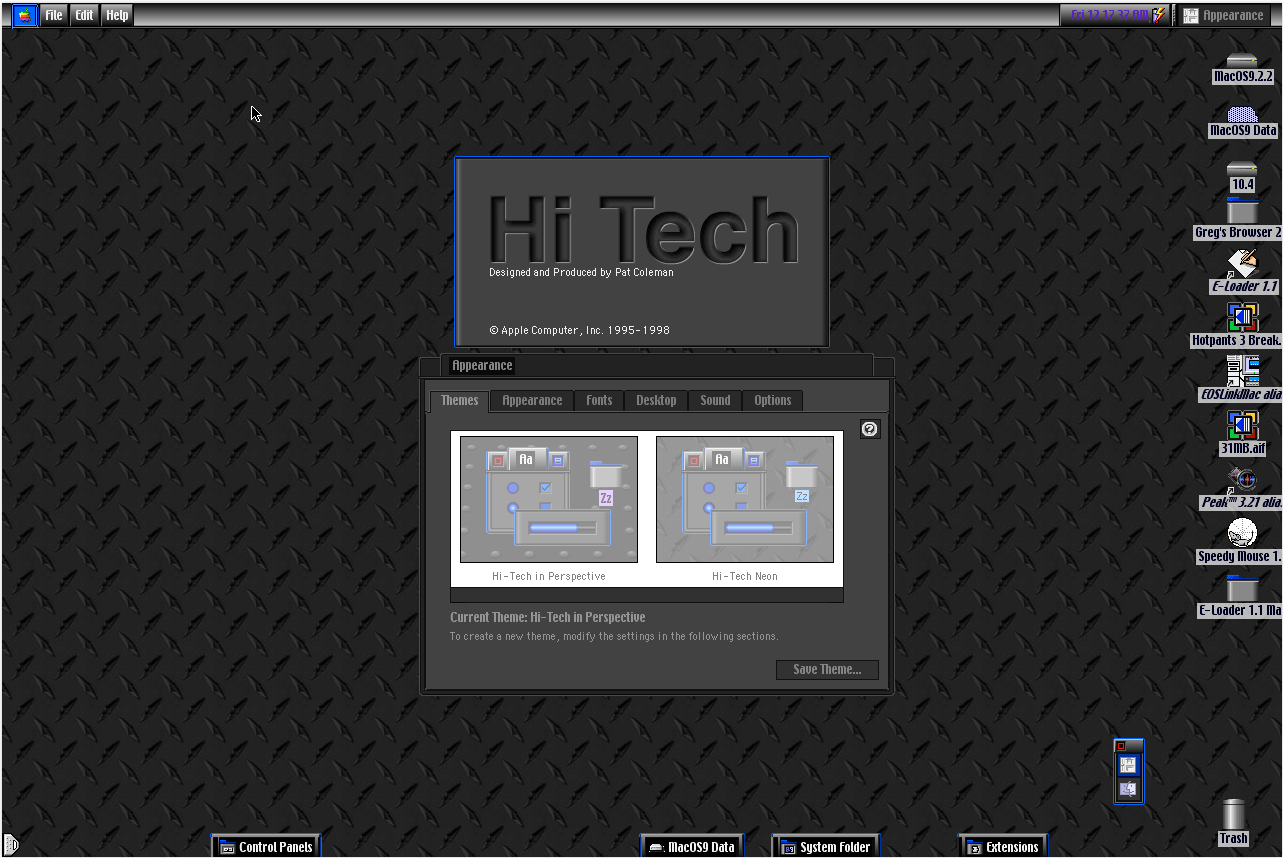Open the Edit menu

point(84,15)
